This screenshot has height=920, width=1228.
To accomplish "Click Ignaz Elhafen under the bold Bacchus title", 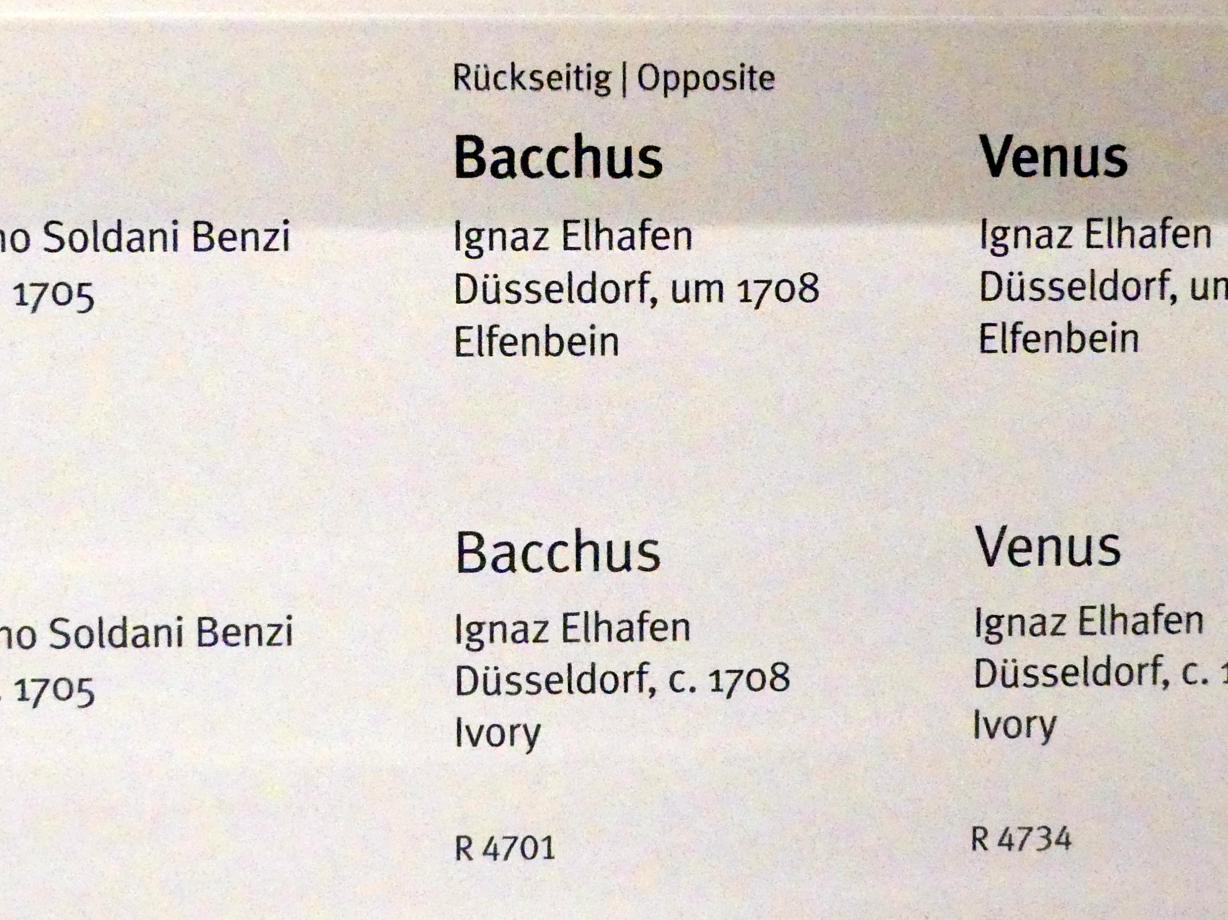I will point(573,237).
